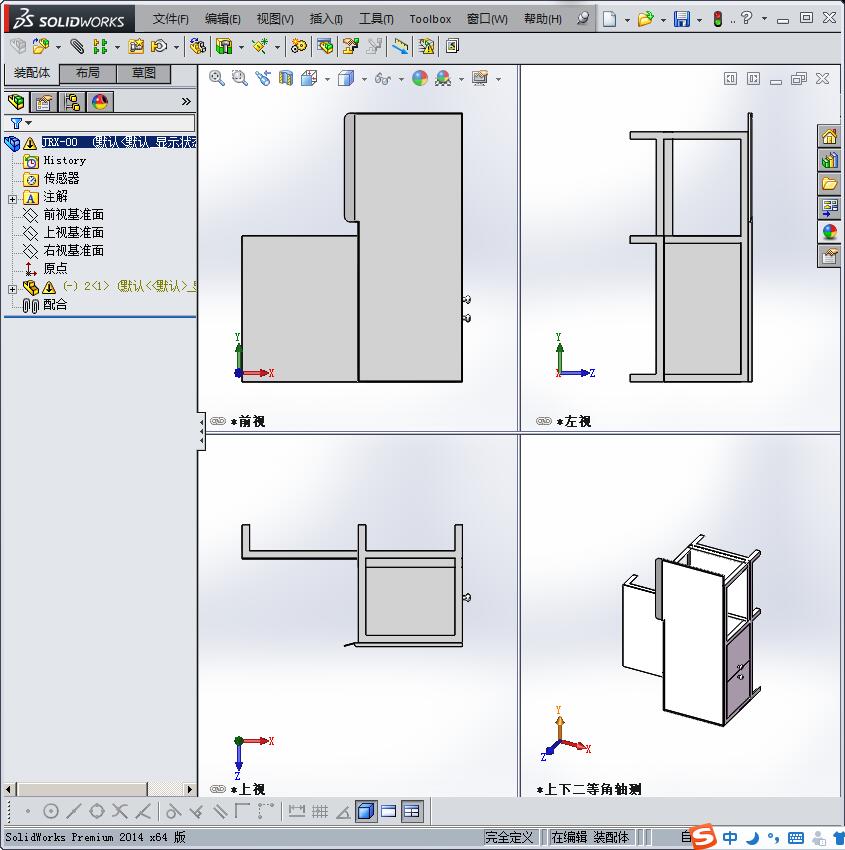Expand the 2<1> component node
This screenshot has width=845, height=850.
12,289
